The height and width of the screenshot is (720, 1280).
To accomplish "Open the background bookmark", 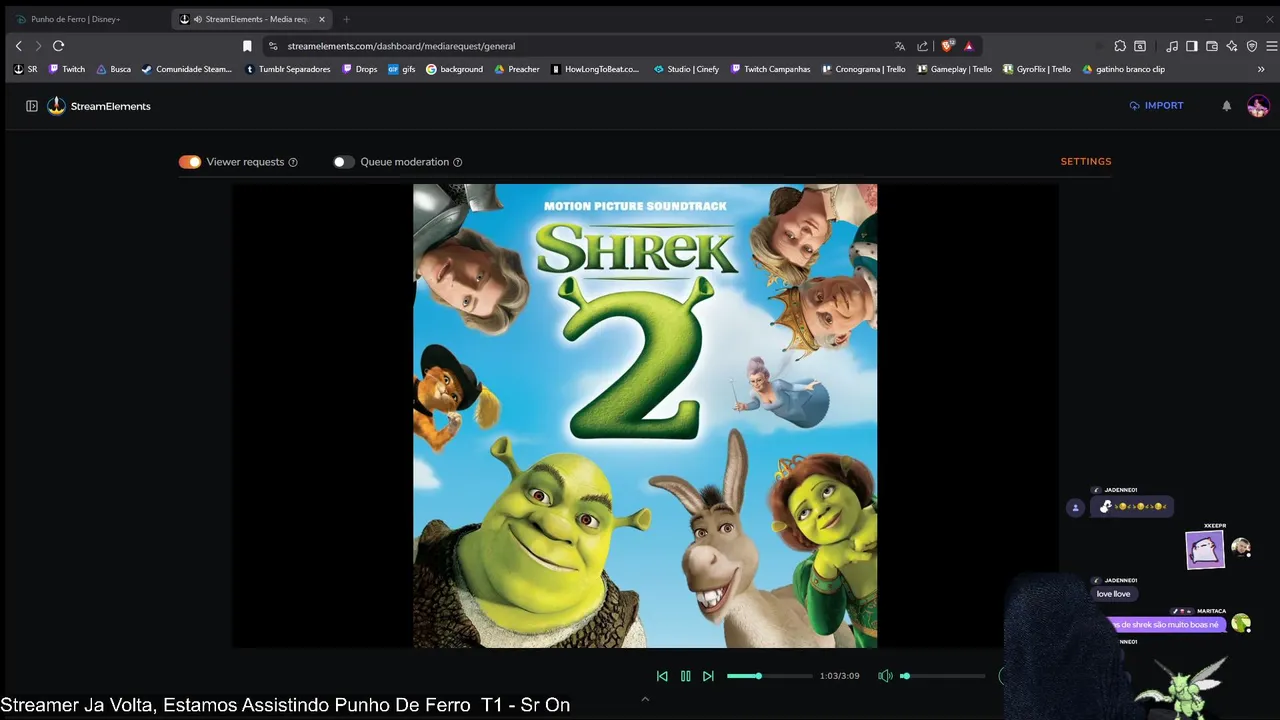I will [455, 69].
